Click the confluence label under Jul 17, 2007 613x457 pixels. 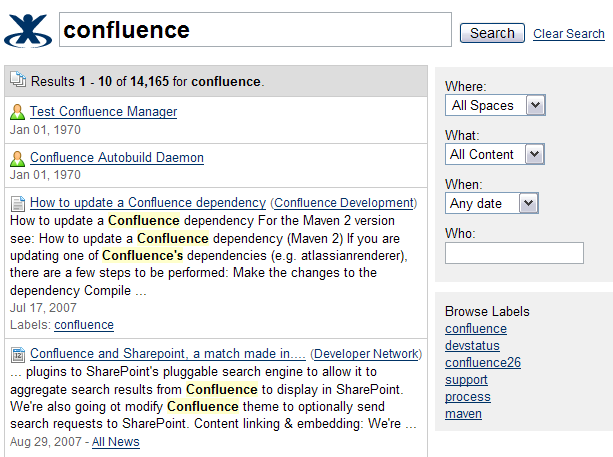(84, 325)
